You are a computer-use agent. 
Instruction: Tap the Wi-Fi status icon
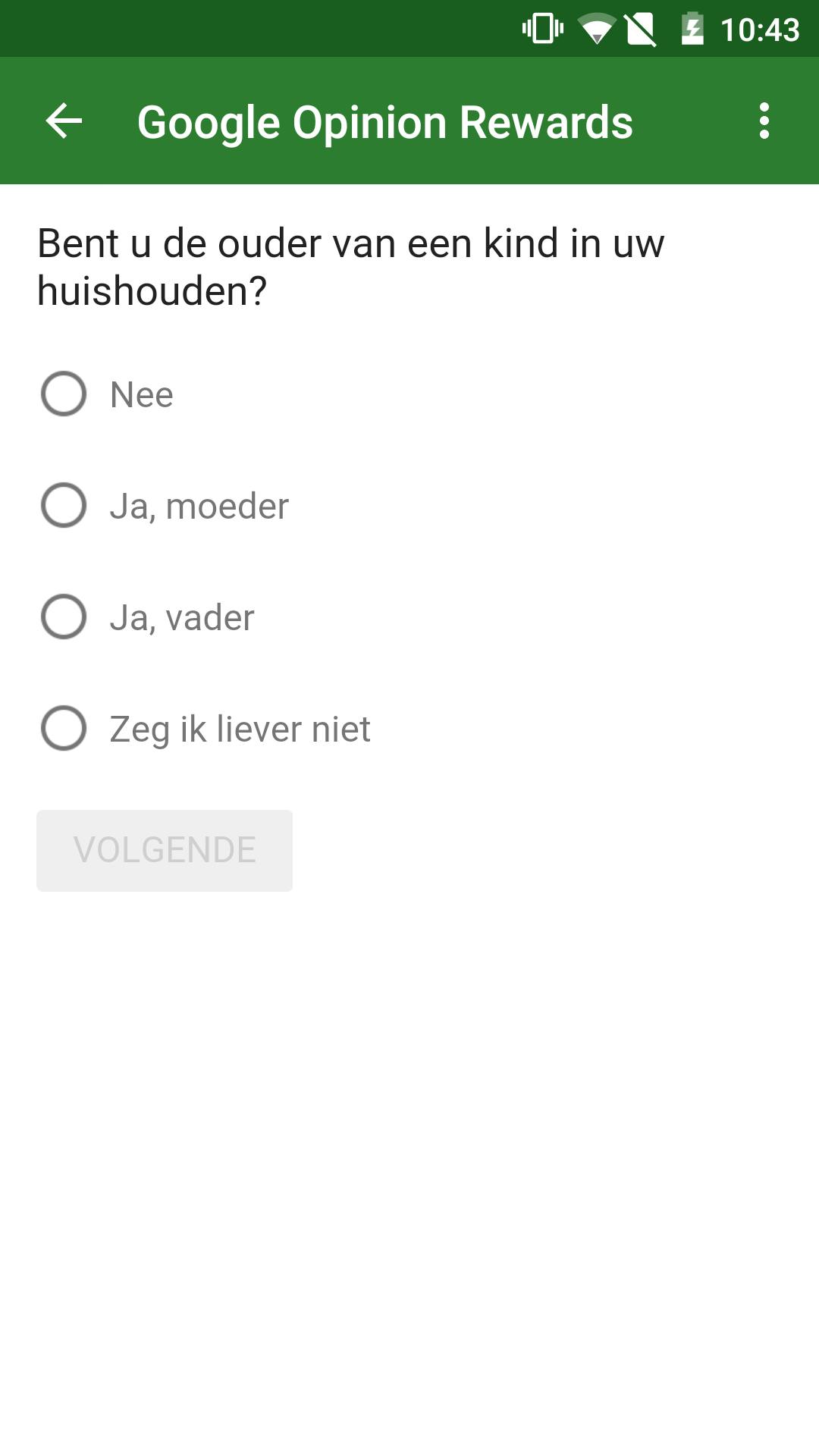597,29
